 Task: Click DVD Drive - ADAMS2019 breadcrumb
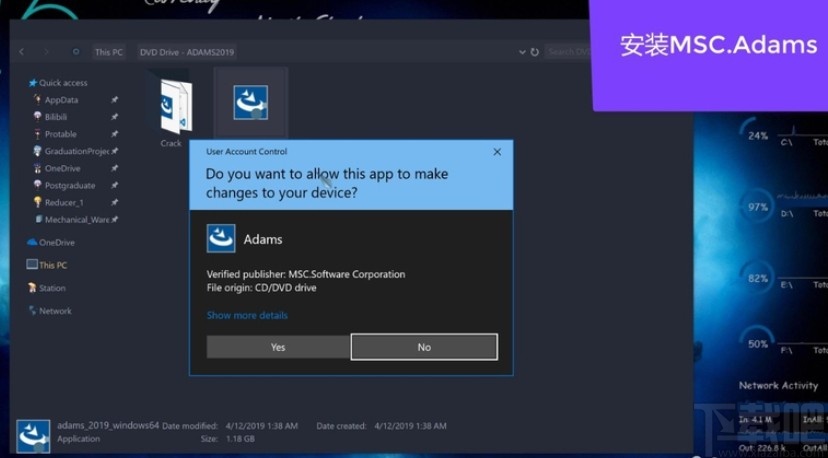pos(186,52)
